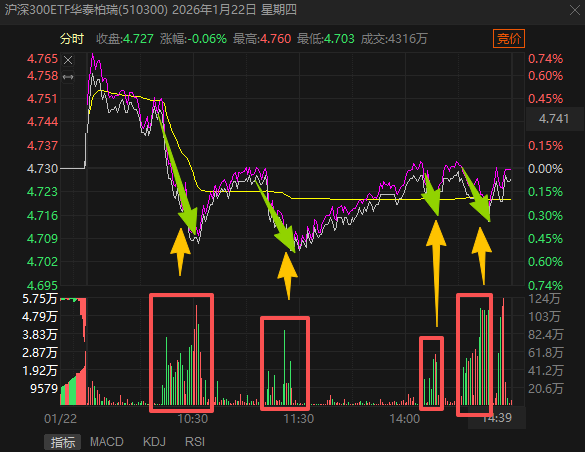Click the 11:30 time axis label
The height and width of the screenshot is (452, 585).
pyautogui.click(x=298, y=419)
